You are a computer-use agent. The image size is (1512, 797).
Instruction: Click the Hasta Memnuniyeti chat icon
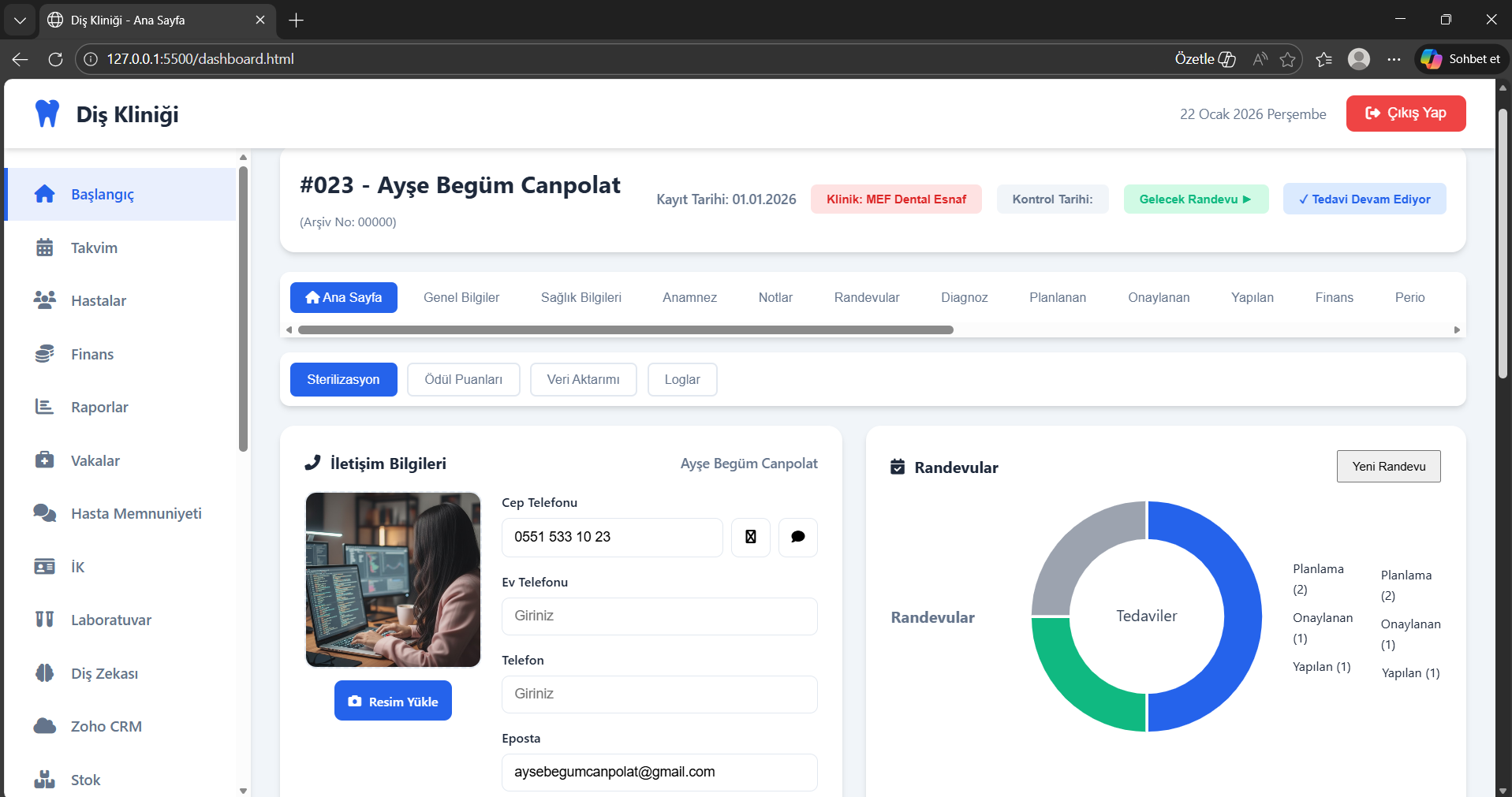click(45, 513)
